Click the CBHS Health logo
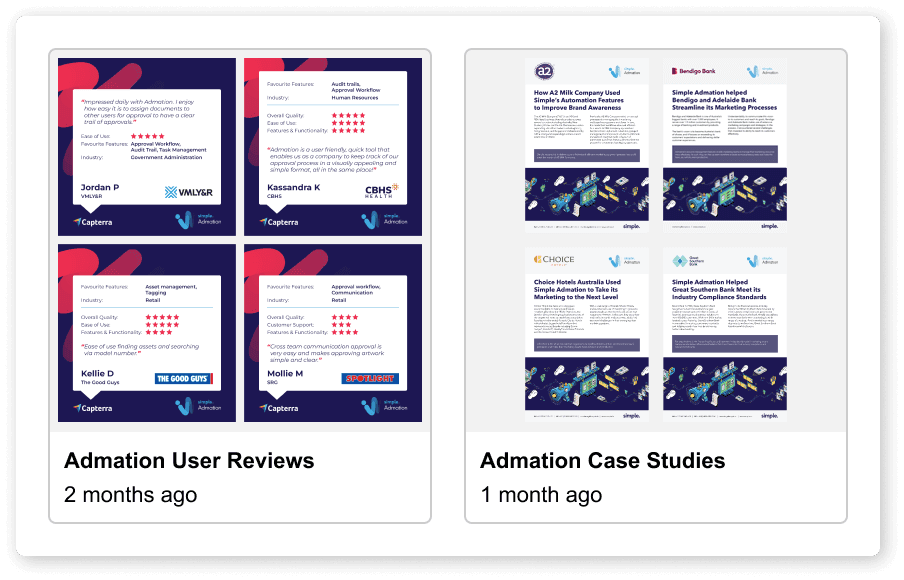904x580 pixels. pyautogui.click(x=381, y=189)
